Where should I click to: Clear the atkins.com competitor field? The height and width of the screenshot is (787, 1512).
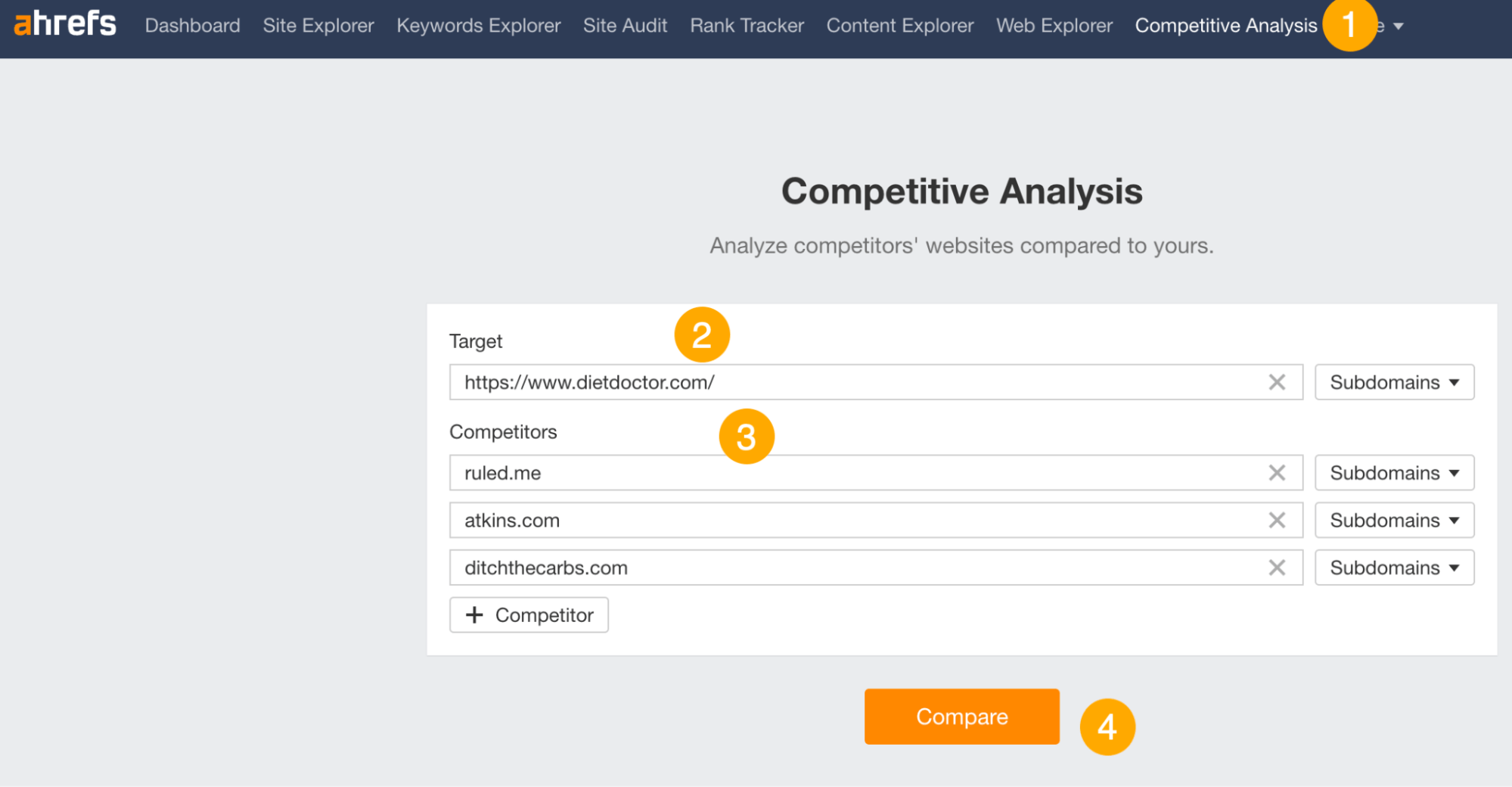click(x=1277, y=520)
